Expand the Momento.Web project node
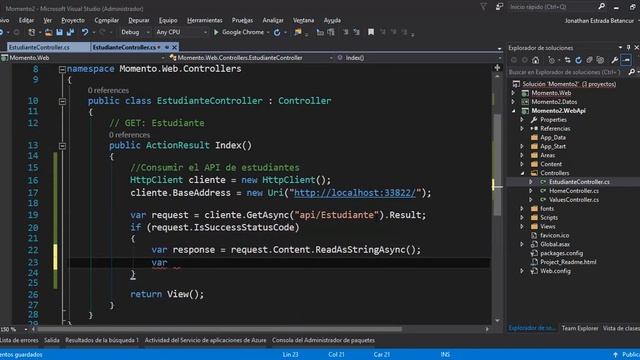Viewport: 640px width, 360px height. (x=513, y=93)
